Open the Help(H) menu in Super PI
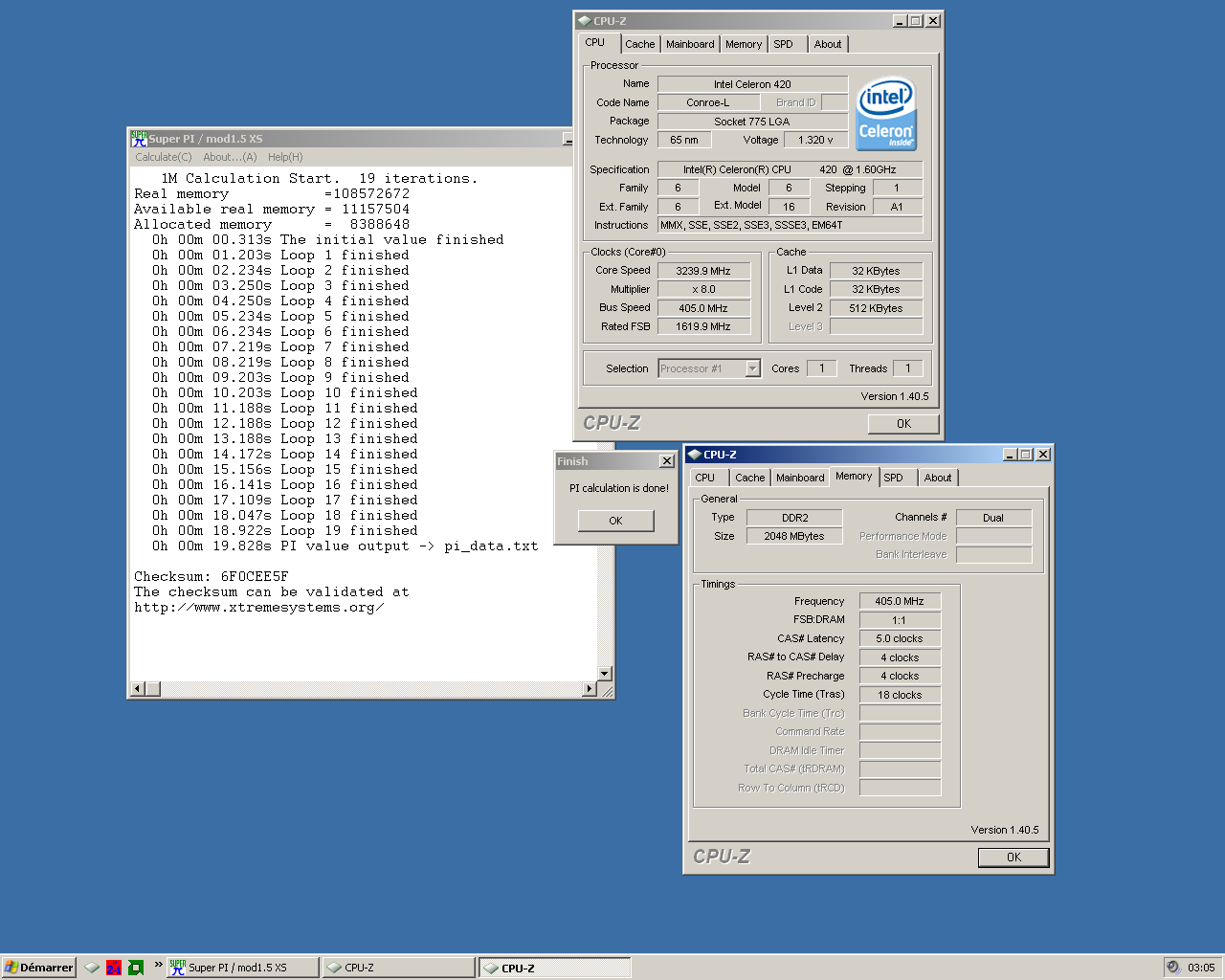This screenshot has width=1225, height=980. click(285, 157)
